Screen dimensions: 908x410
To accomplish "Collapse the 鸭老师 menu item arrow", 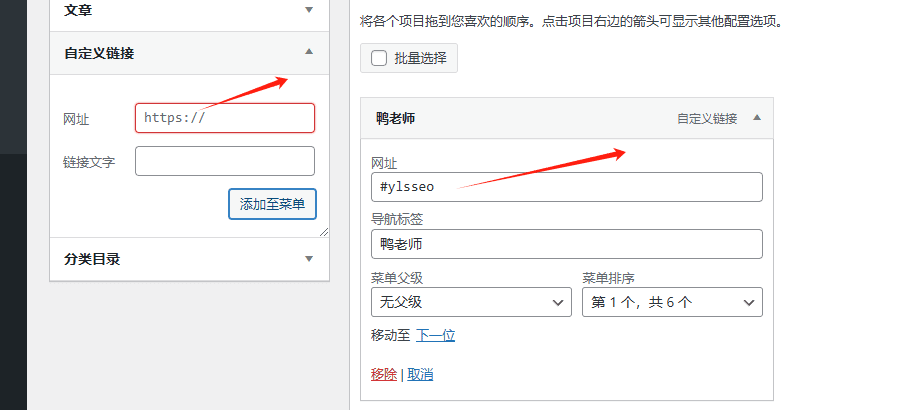I will [x=756, y=118].
